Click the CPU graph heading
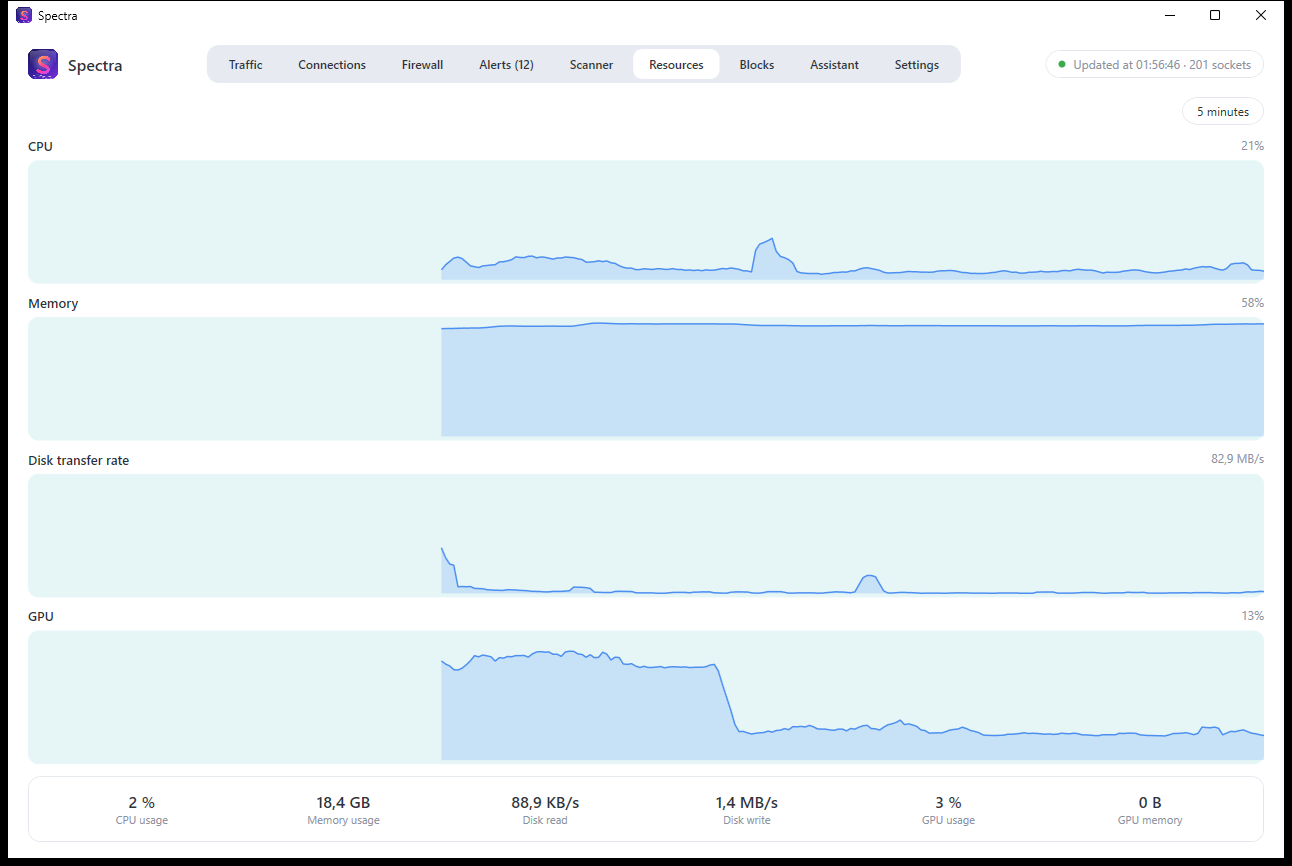1292x866 pixels. point(40,146)
